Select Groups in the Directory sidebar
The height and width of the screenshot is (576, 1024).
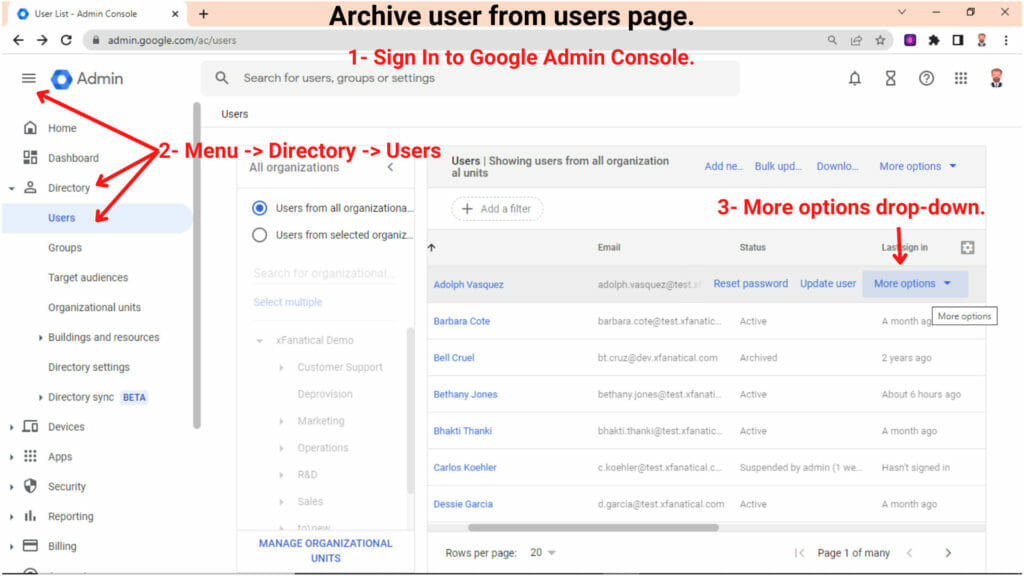click(65, 247)
